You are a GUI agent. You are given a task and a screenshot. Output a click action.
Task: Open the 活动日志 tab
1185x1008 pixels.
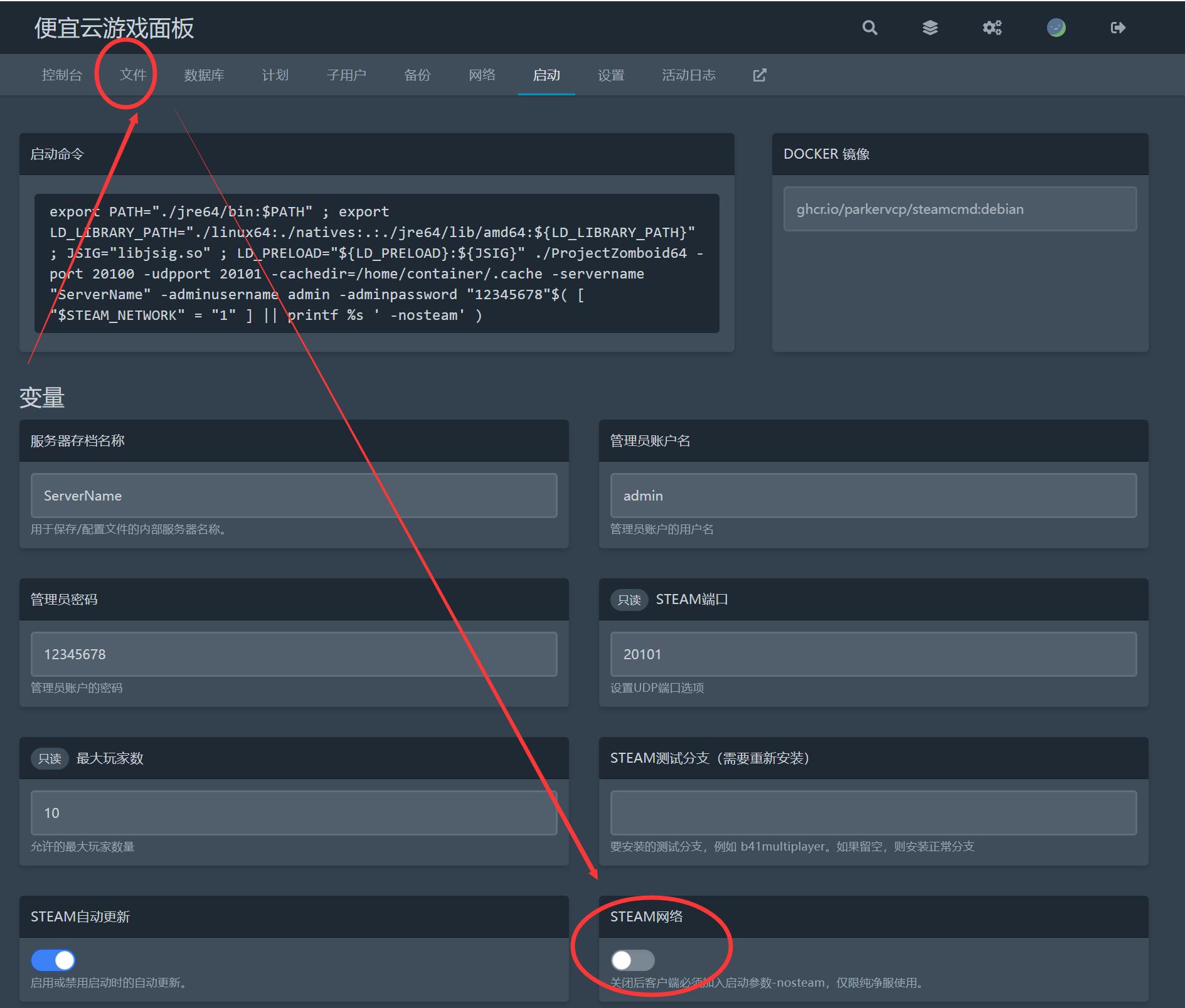(x=689, y=75)
